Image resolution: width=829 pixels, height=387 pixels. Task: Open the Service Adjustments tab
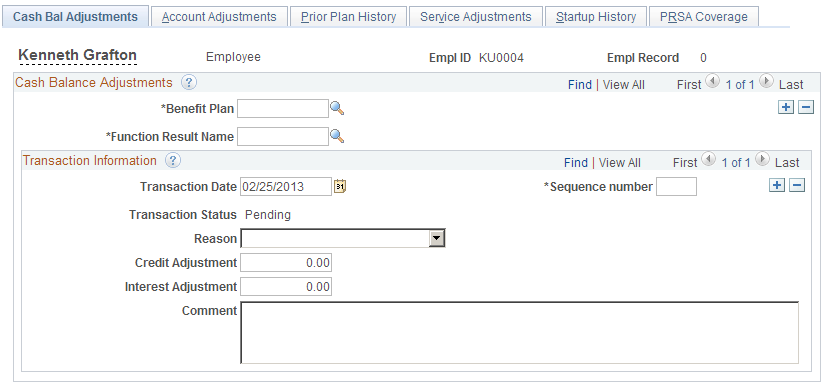475,16
